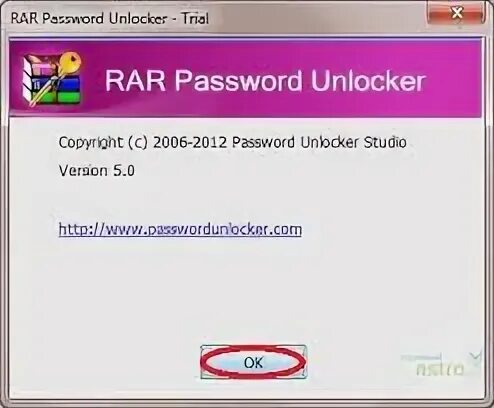Click the Password Unlocker Studio company name
This screenshot has height=408, width=494.
click(319, 143)
